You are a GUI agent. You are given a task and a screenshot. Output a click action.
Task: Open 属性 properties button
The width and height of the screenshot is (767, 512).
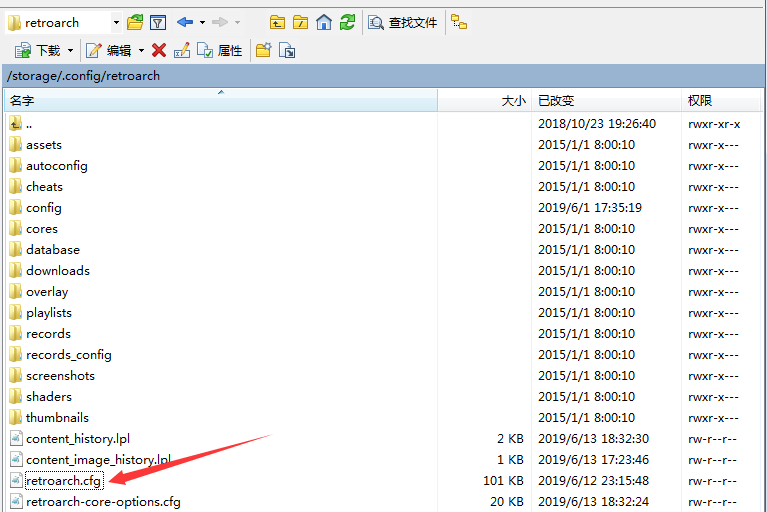[x=220, y=50]
